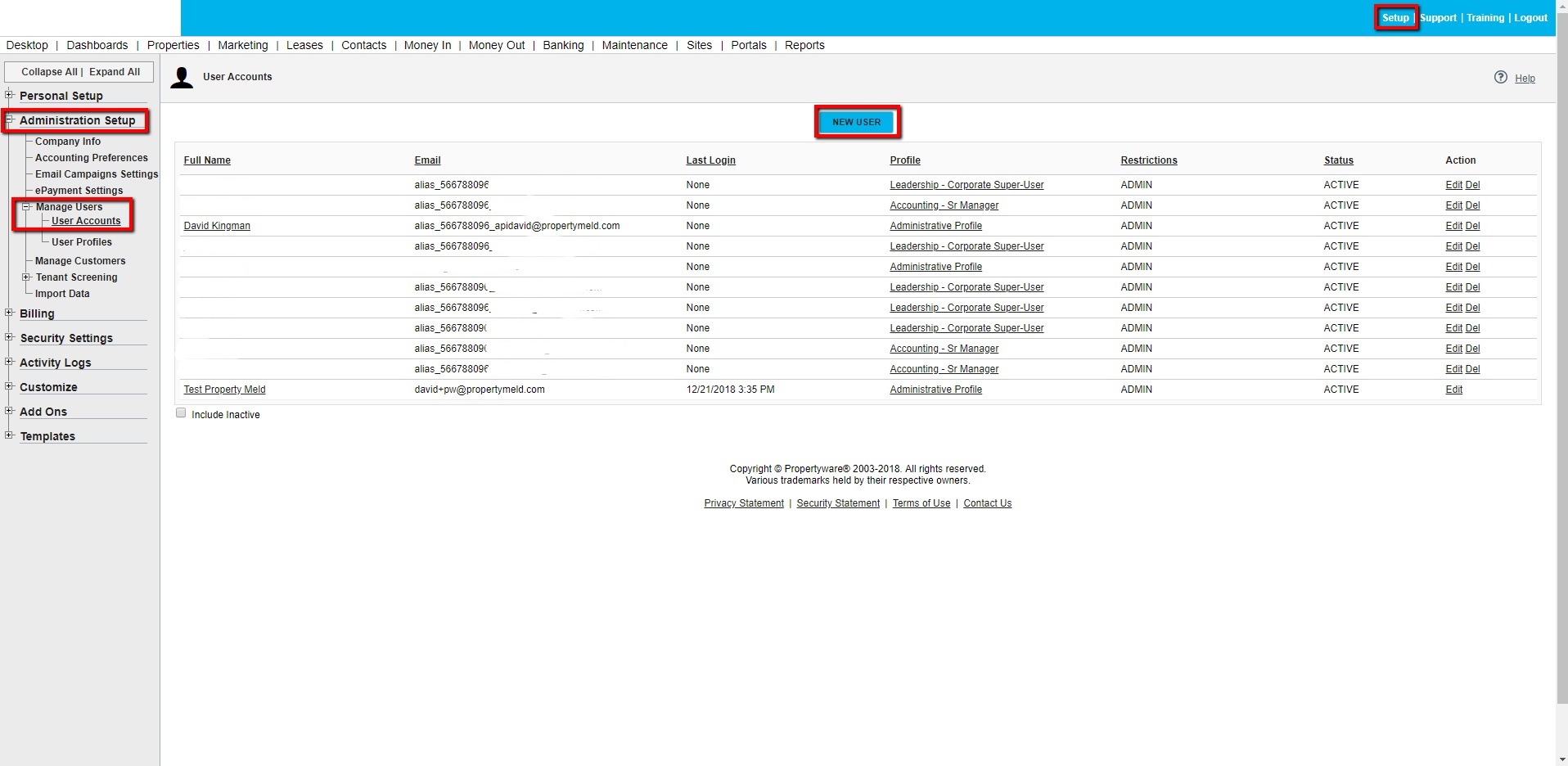Select User Profiles in the sidebar
Viewport: 1568px width, 766px height.
(x=82, y=242)
